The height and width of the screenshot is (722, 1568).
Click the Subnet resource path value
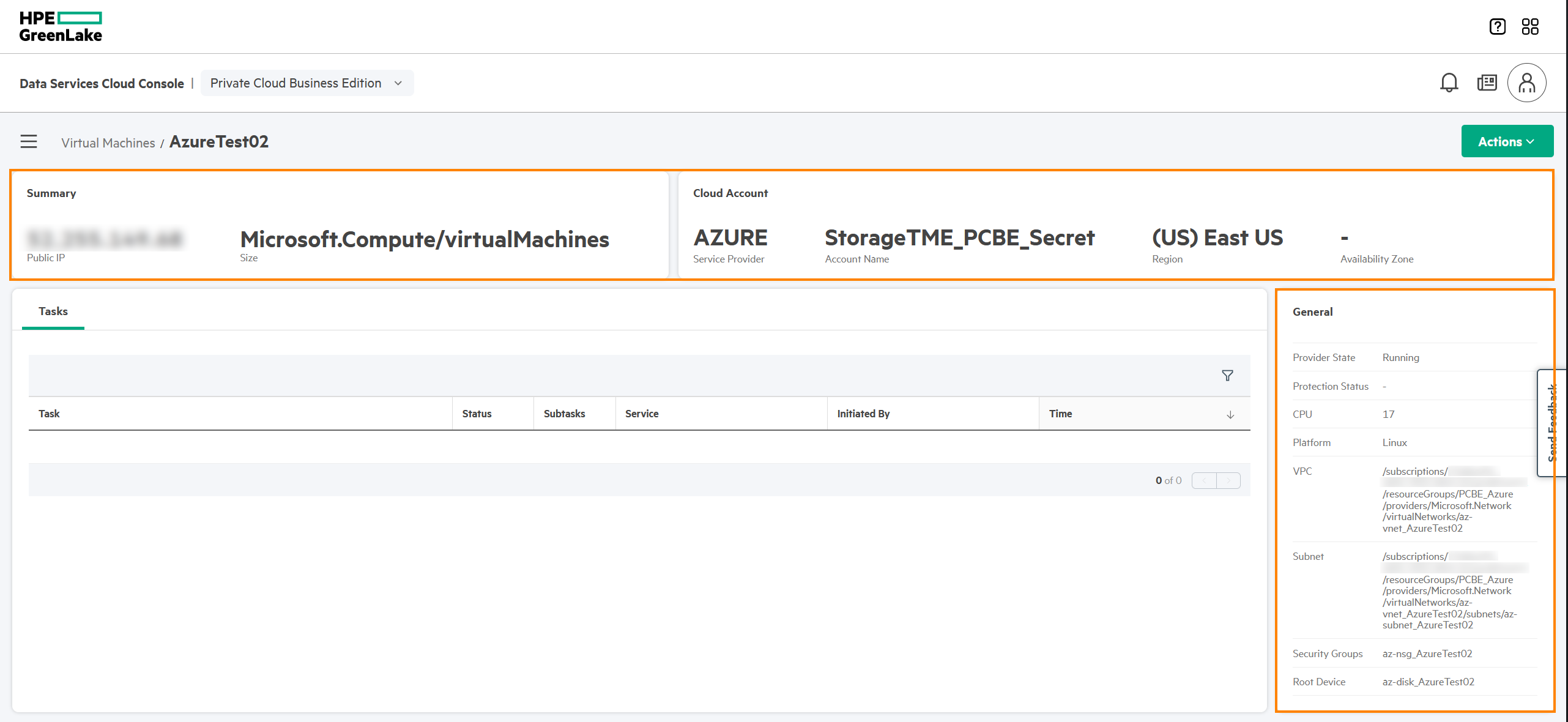(x=1454, y=590)
